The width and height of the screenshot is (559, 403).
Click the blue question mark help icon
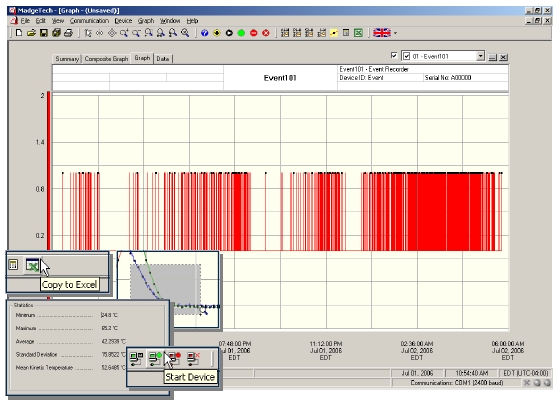pos(205,33)
